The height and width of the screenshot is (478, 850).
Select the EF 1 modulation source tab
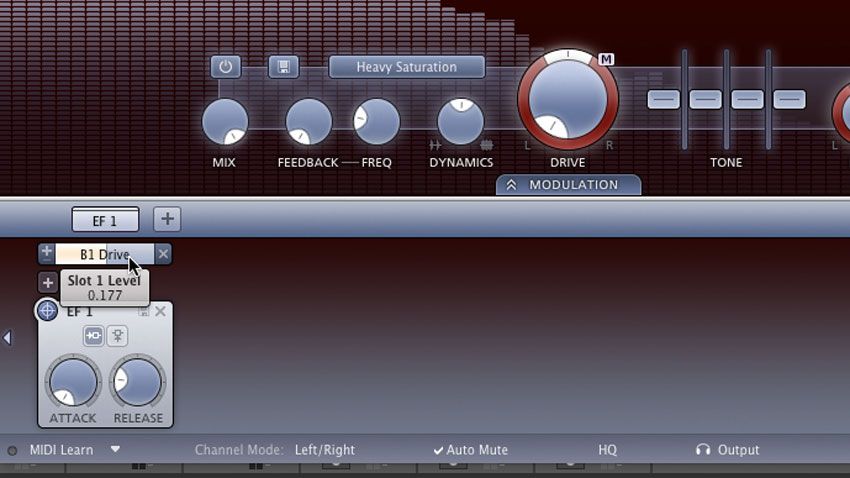(105, 220)
